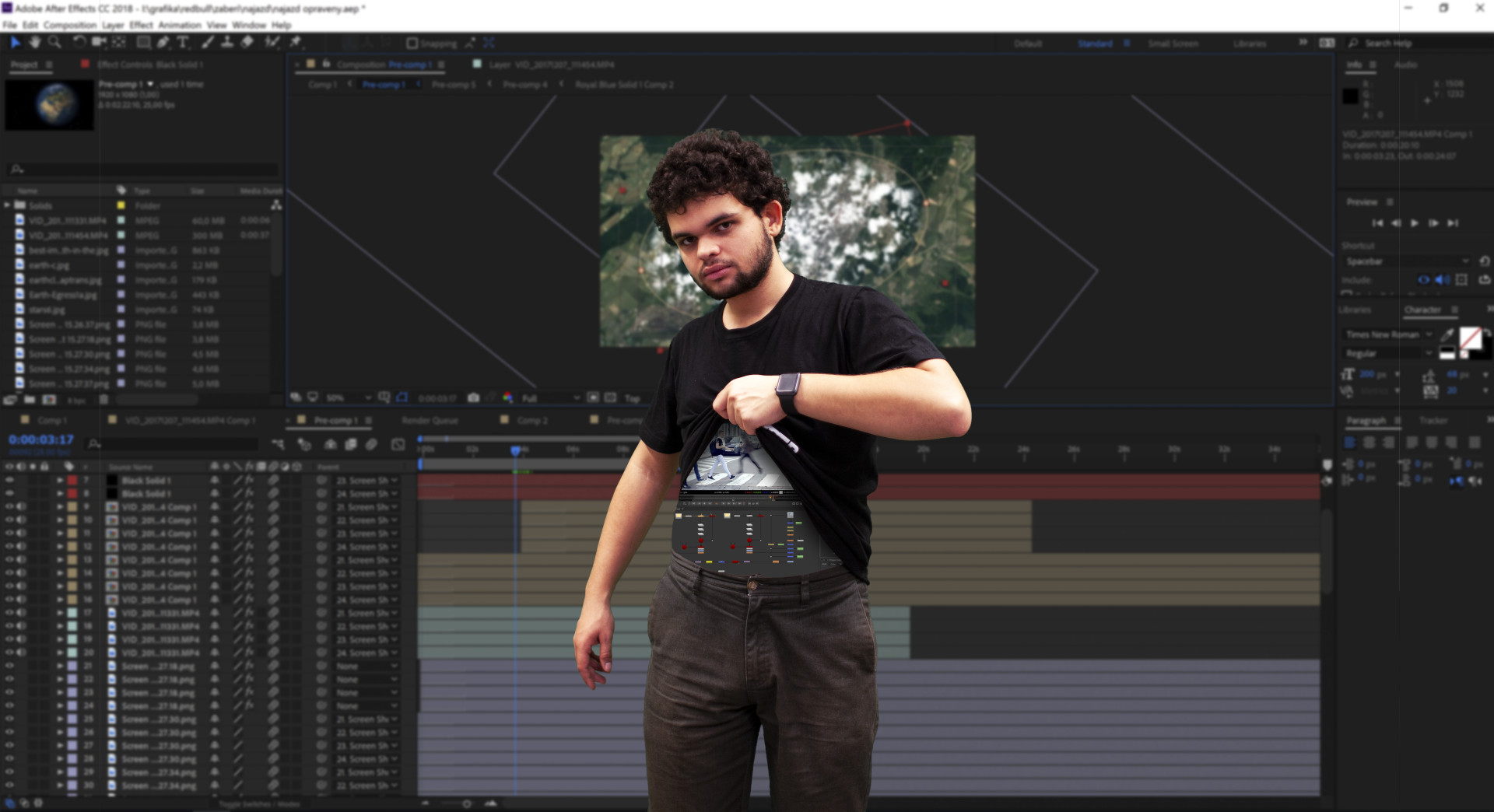Viewport: 1494px width, 812px height.
Task: Toggle visibility eye of layer 17
Action: coord(9,613)
